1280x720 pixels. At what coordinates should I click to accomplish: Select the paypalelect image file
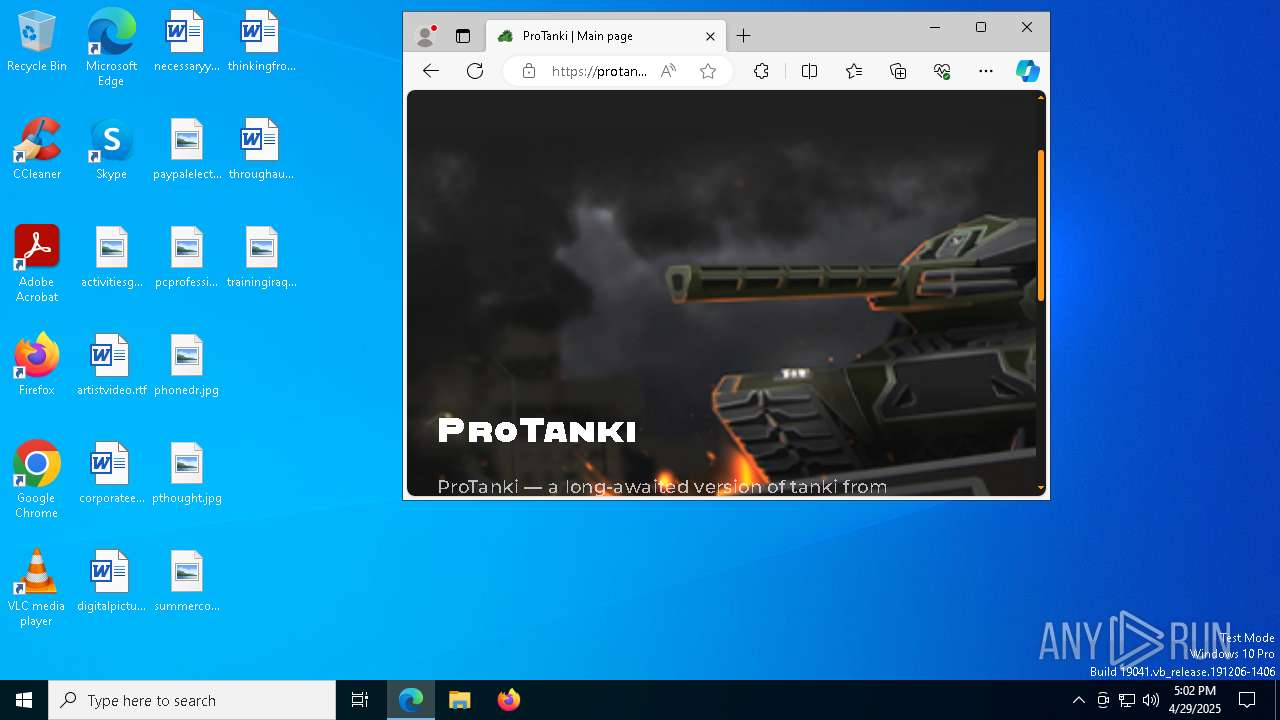point(186,150)
